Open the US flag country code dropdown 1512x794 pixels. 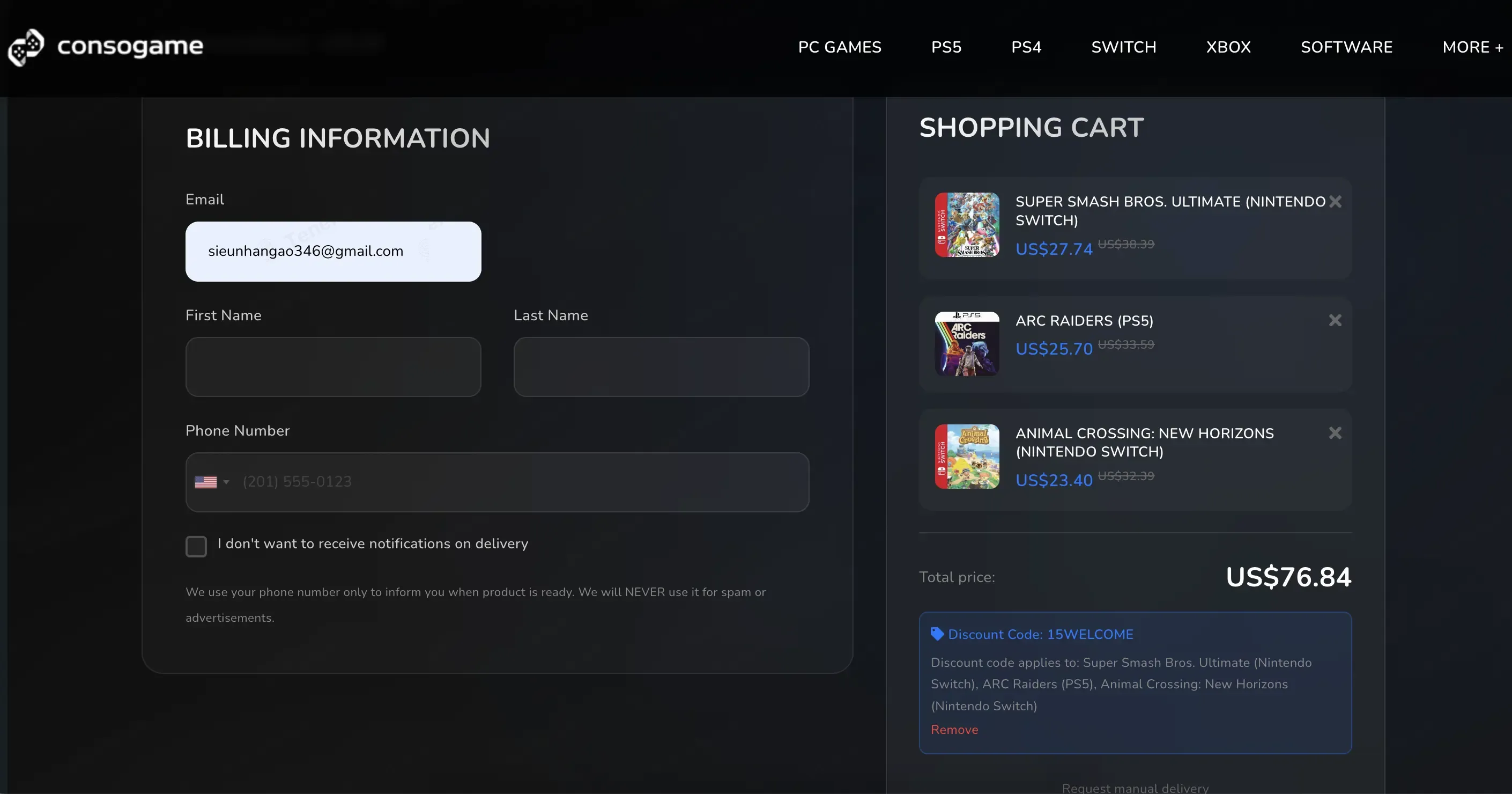[x=212, y=482]
